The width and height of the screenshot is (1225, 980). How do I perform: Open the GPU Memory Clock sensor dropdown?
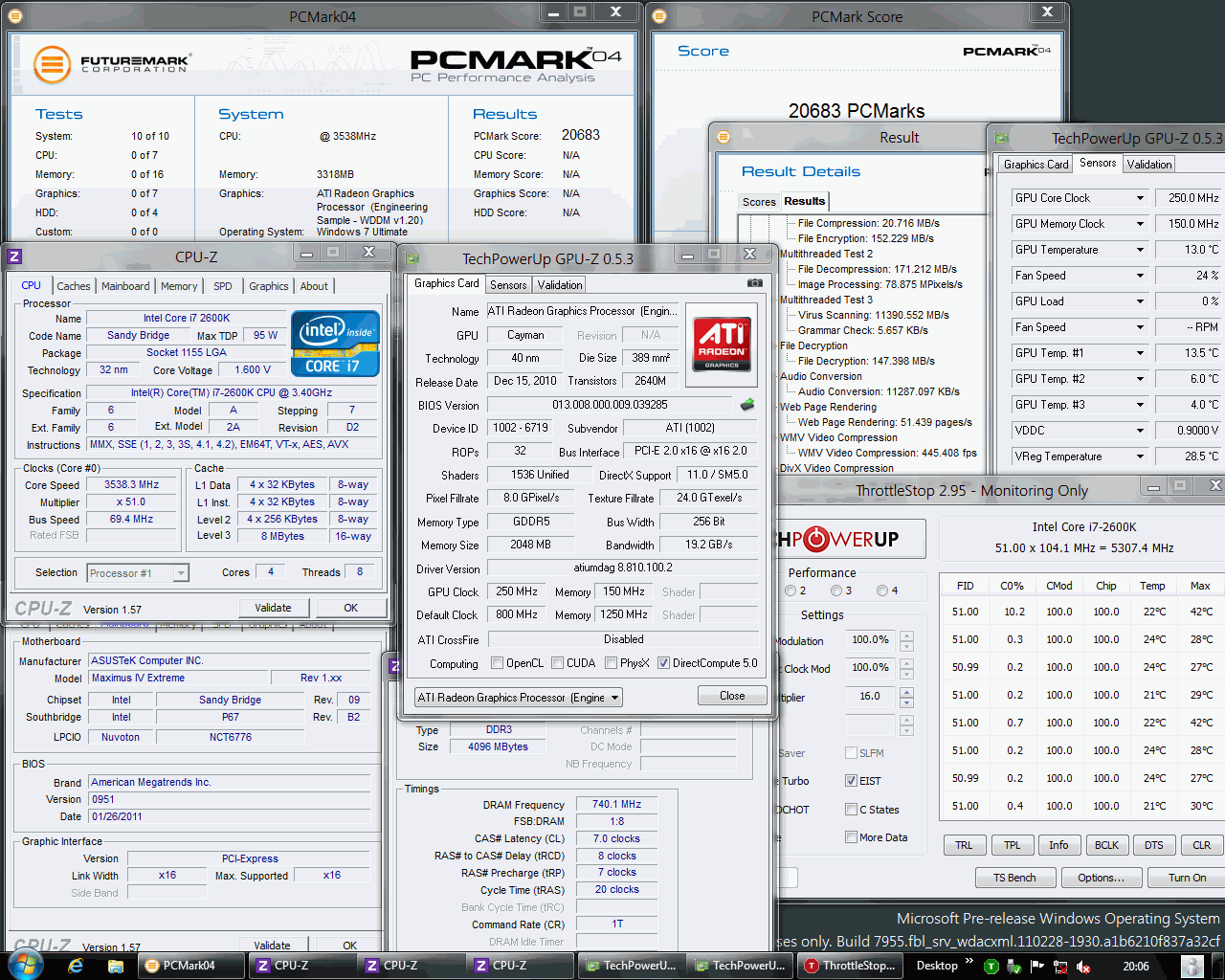(x=1140, y=224)
